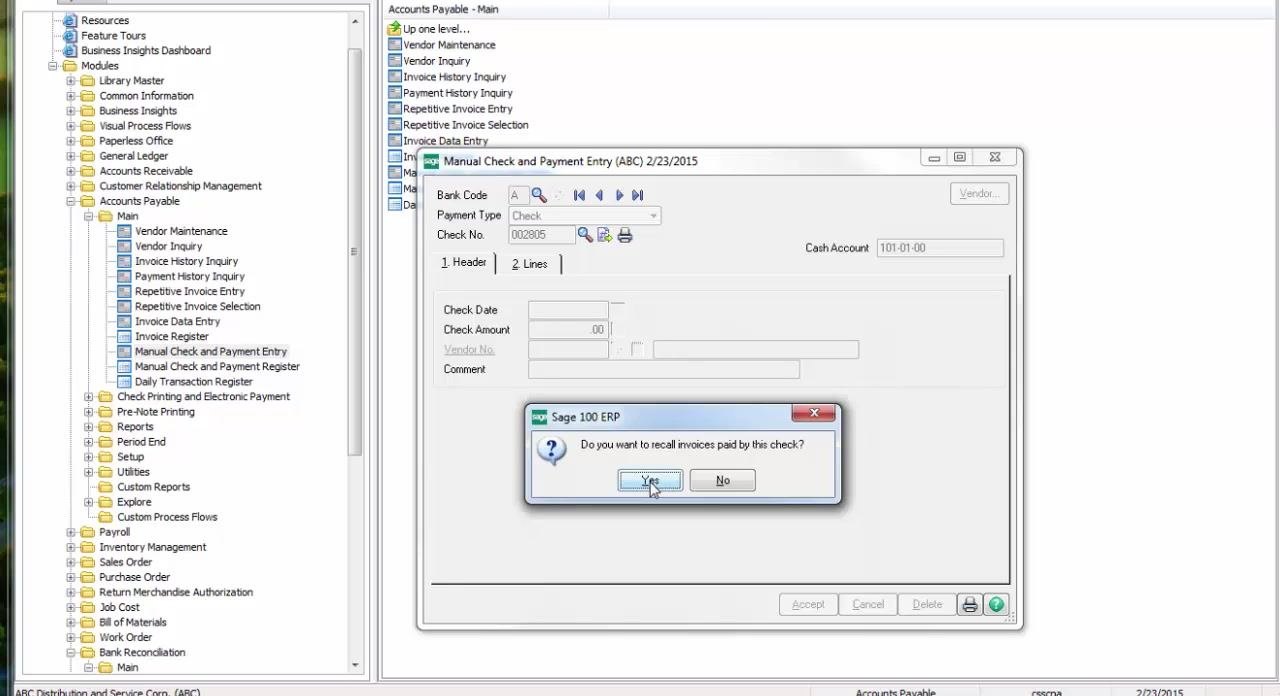Viewport: 1280px width, 696px height.
Task: Click the Cash Account field
Action: 940,248
